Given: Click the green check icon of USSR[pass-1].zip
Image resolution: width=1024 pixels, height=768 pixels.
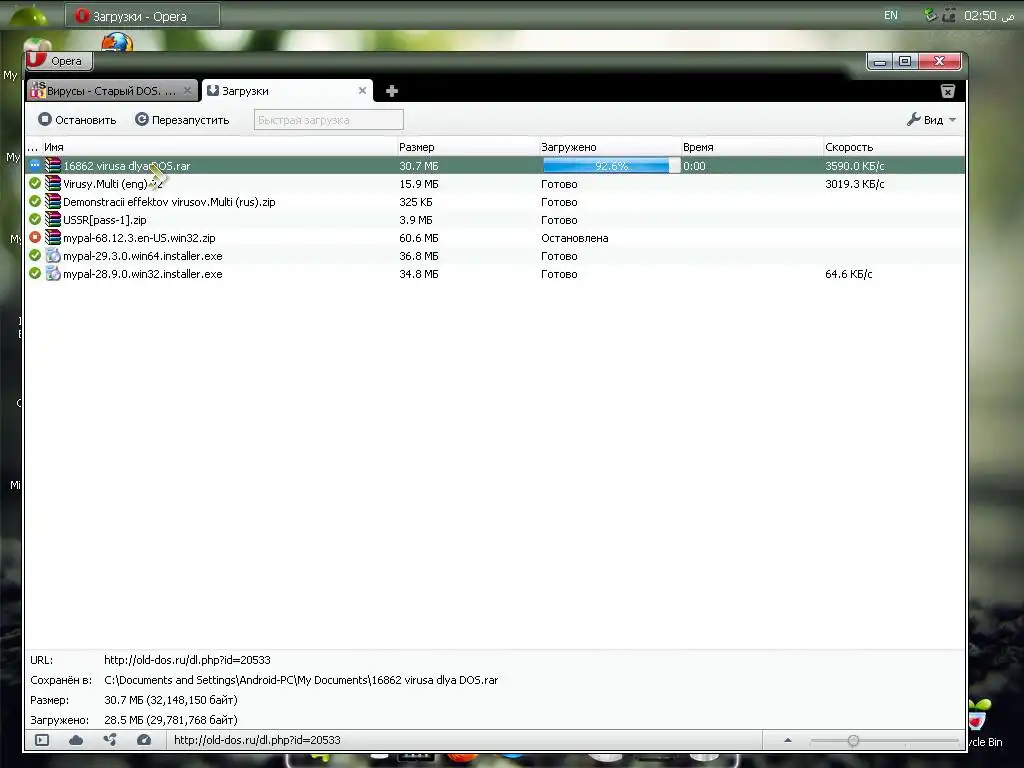Looking at the screenshot, I should (35, 219).
